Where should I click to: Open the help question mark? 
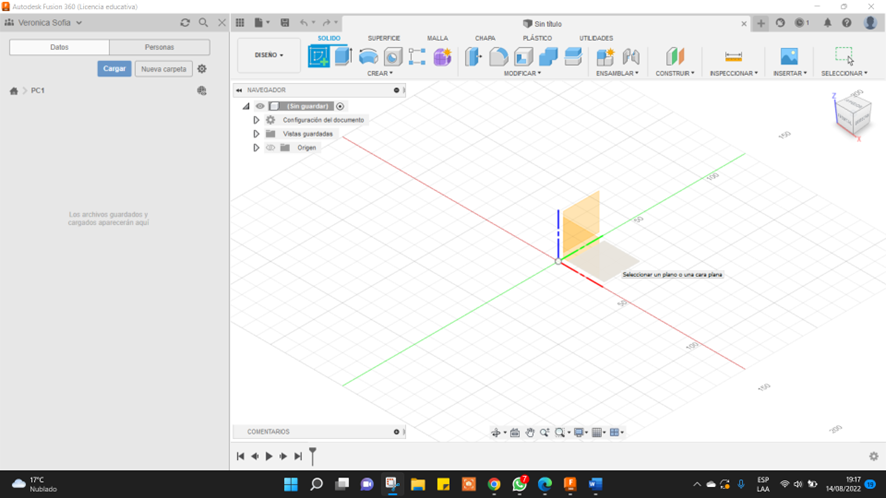click(x=846, y=23)
